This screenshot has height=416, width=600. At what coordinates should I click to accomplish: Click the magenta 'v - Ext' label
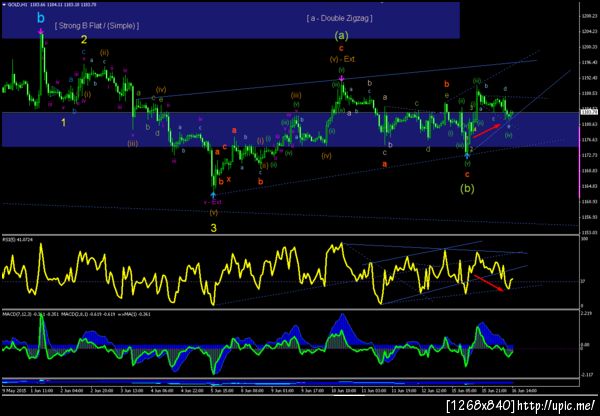(213, 202)
